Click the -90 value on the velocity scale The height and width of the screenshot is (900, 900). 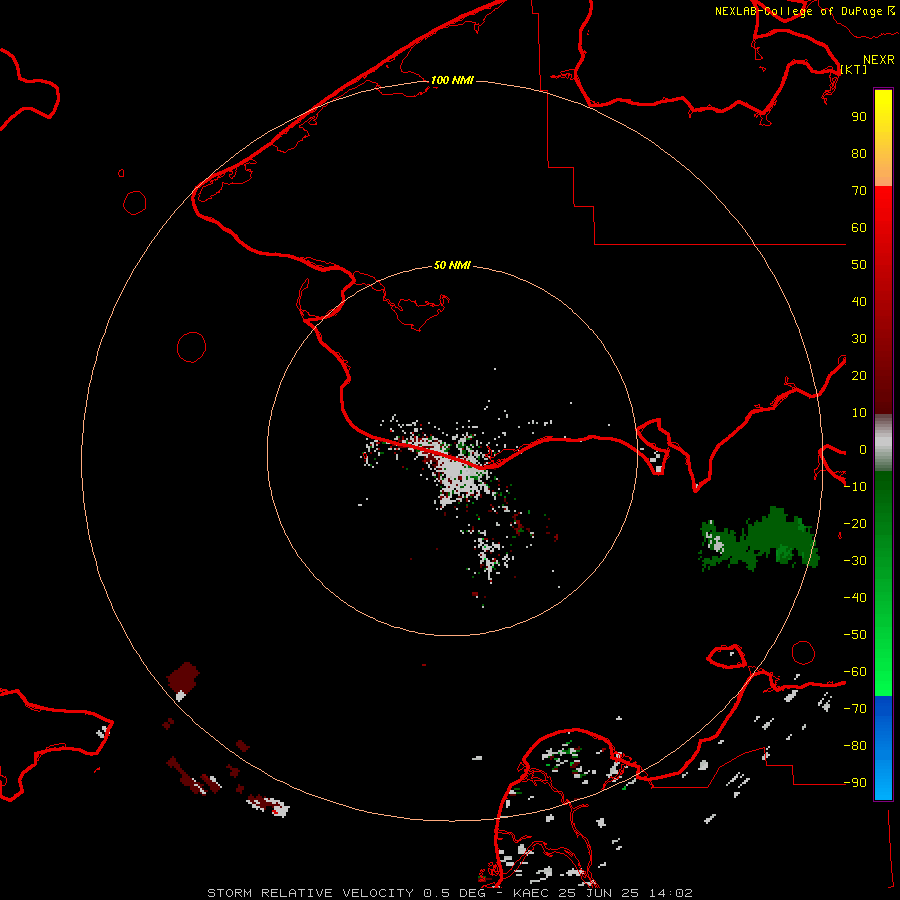coord(855,782)
